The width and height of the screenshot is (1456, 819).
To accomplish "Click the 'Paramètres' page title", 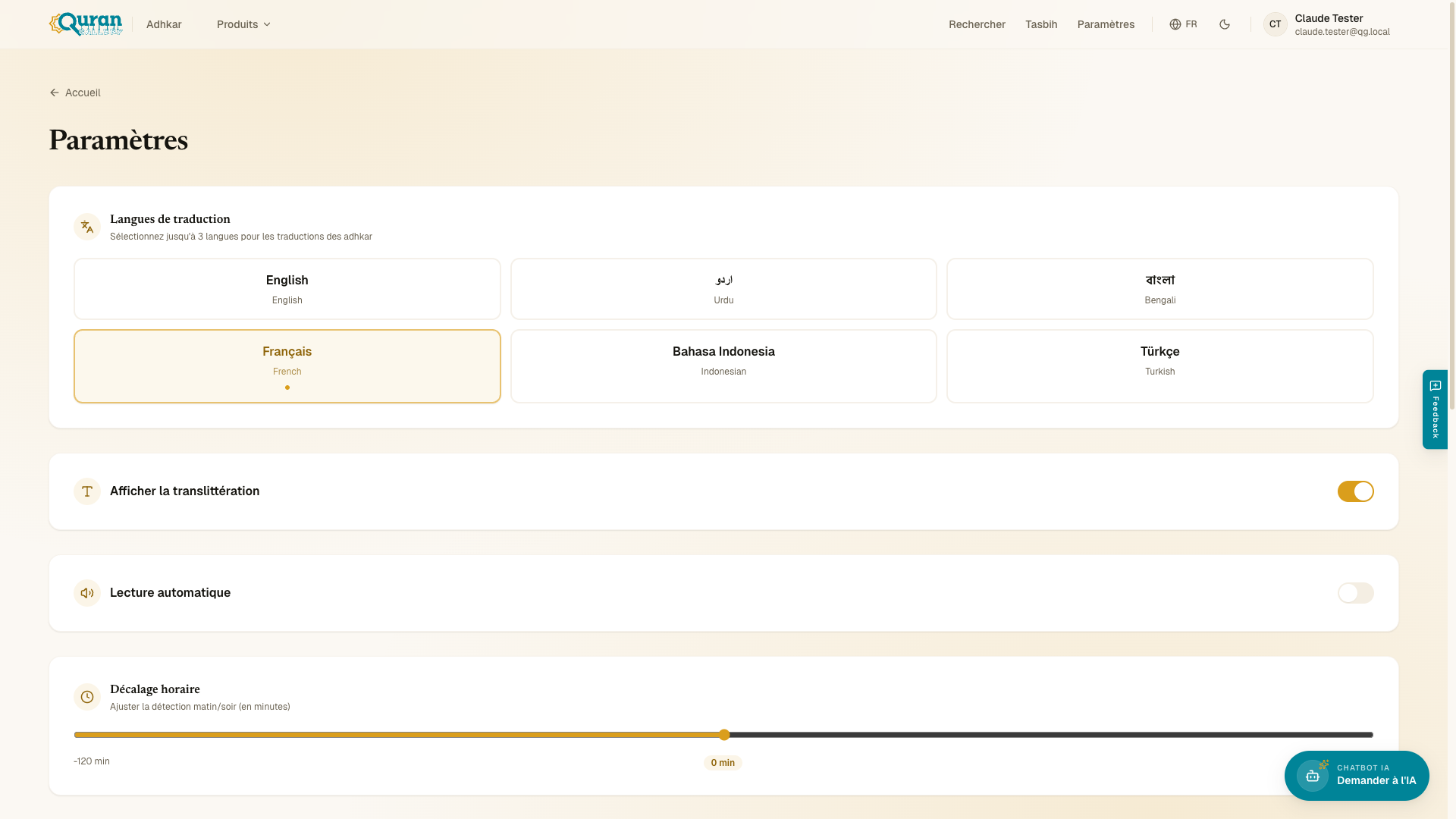I will click(x=118, y=140).
